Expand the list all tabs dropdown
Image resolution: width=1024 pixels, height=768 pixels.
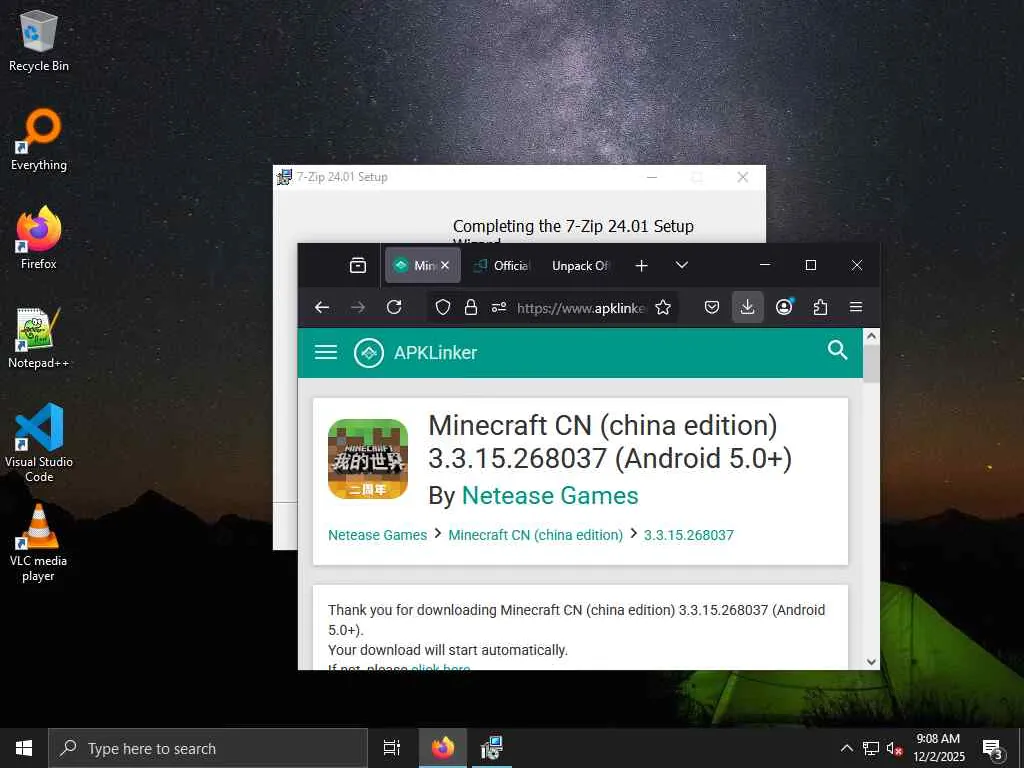point(682,265)
